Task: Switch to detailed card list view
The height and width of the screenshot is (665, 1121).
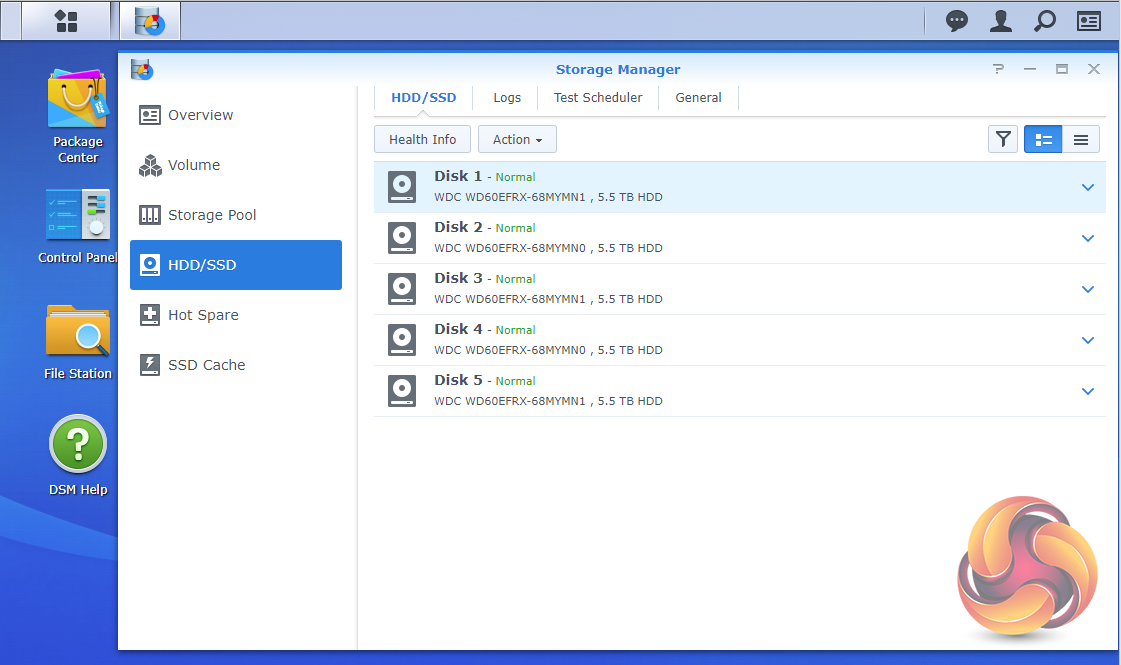Action: [x=1043, y=140]
